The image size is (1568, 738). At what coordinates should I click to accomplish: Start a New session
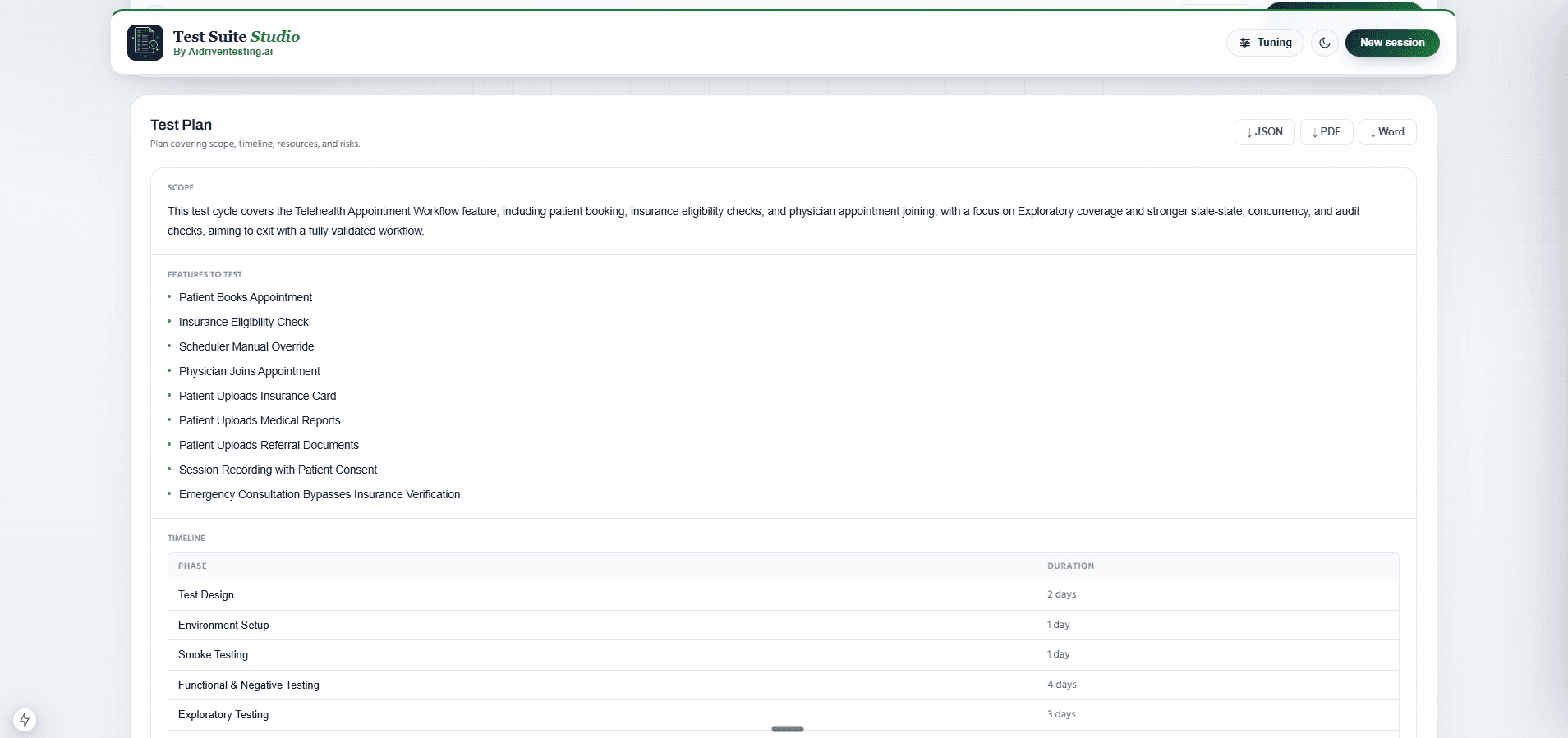[x=1392, y=43]
